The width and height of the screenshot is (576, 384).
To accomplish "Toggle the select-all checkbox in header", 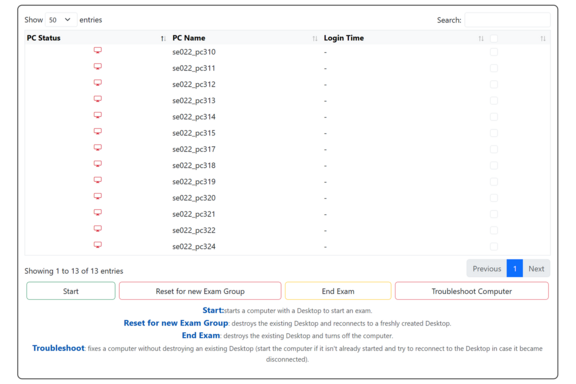I will coord(494,38).
